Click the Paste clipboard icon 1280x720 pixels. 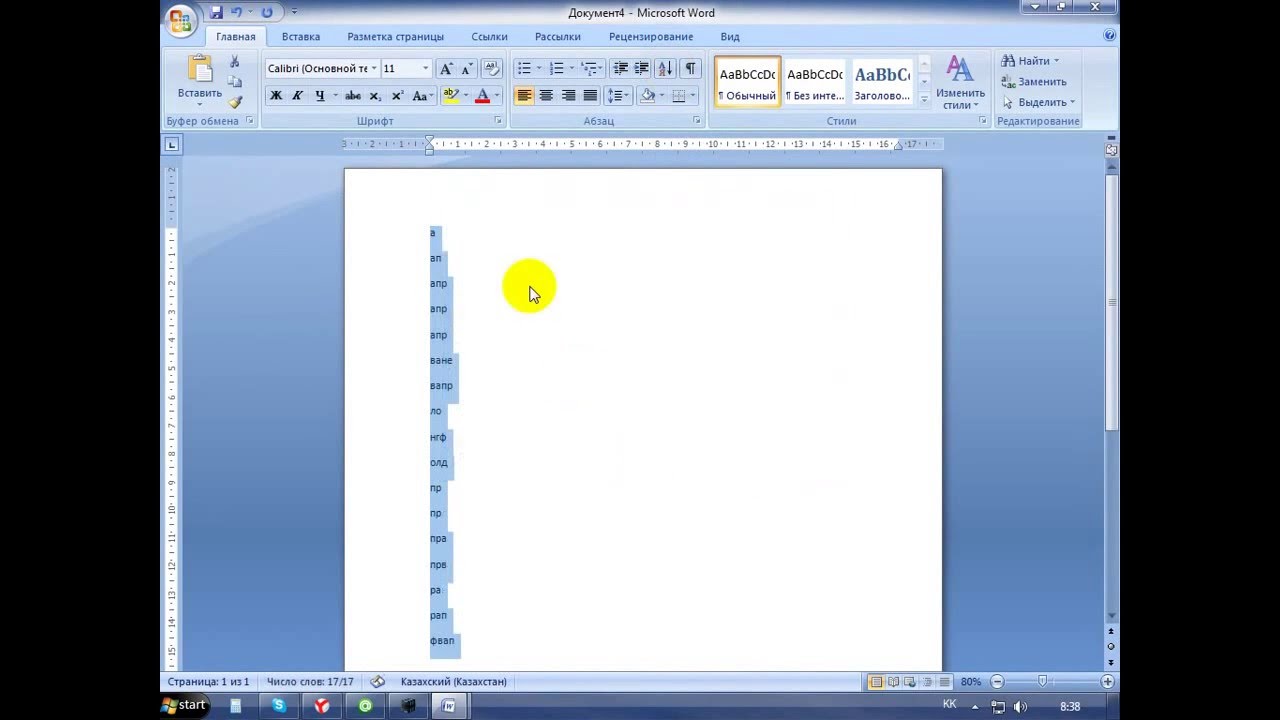pyautogui.click(x=200, y=69)
